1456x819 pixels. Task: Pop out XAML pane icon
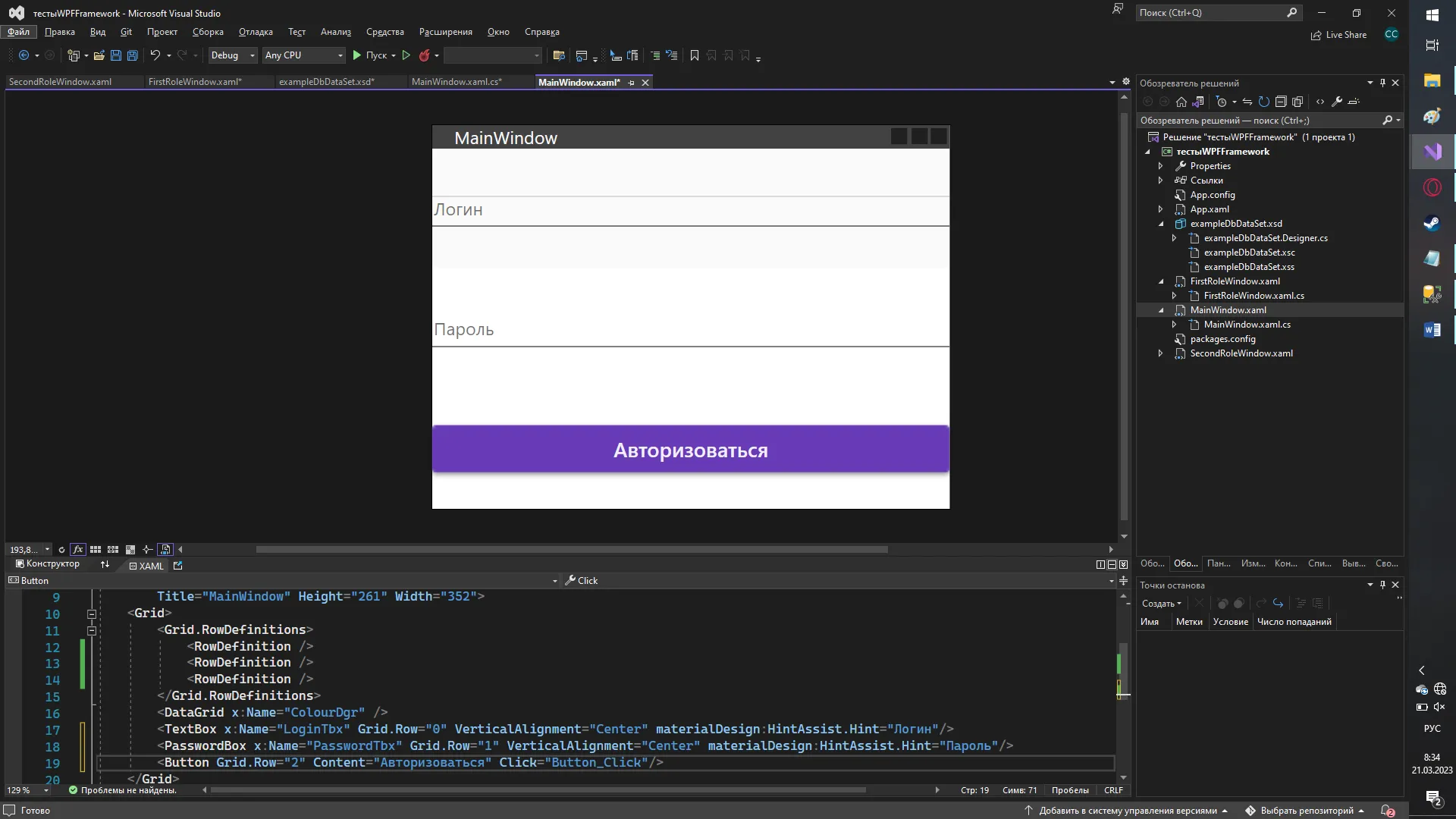point(178,565)
